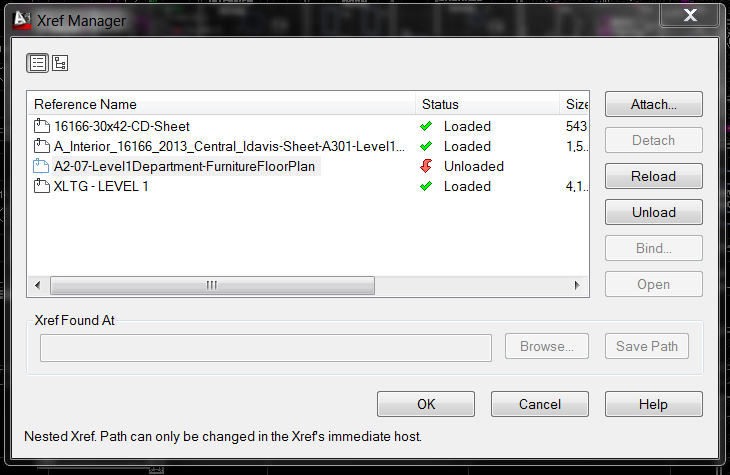Click the A_Interior_16166 xref file icon
This screenshot has height=475, width=730.
(x=42, y=146)
